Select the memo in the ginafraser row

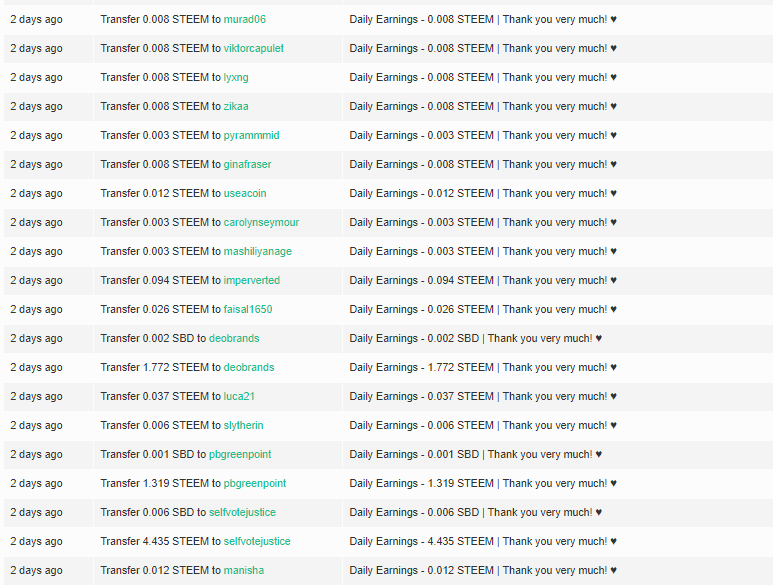(x=483, y=165)
